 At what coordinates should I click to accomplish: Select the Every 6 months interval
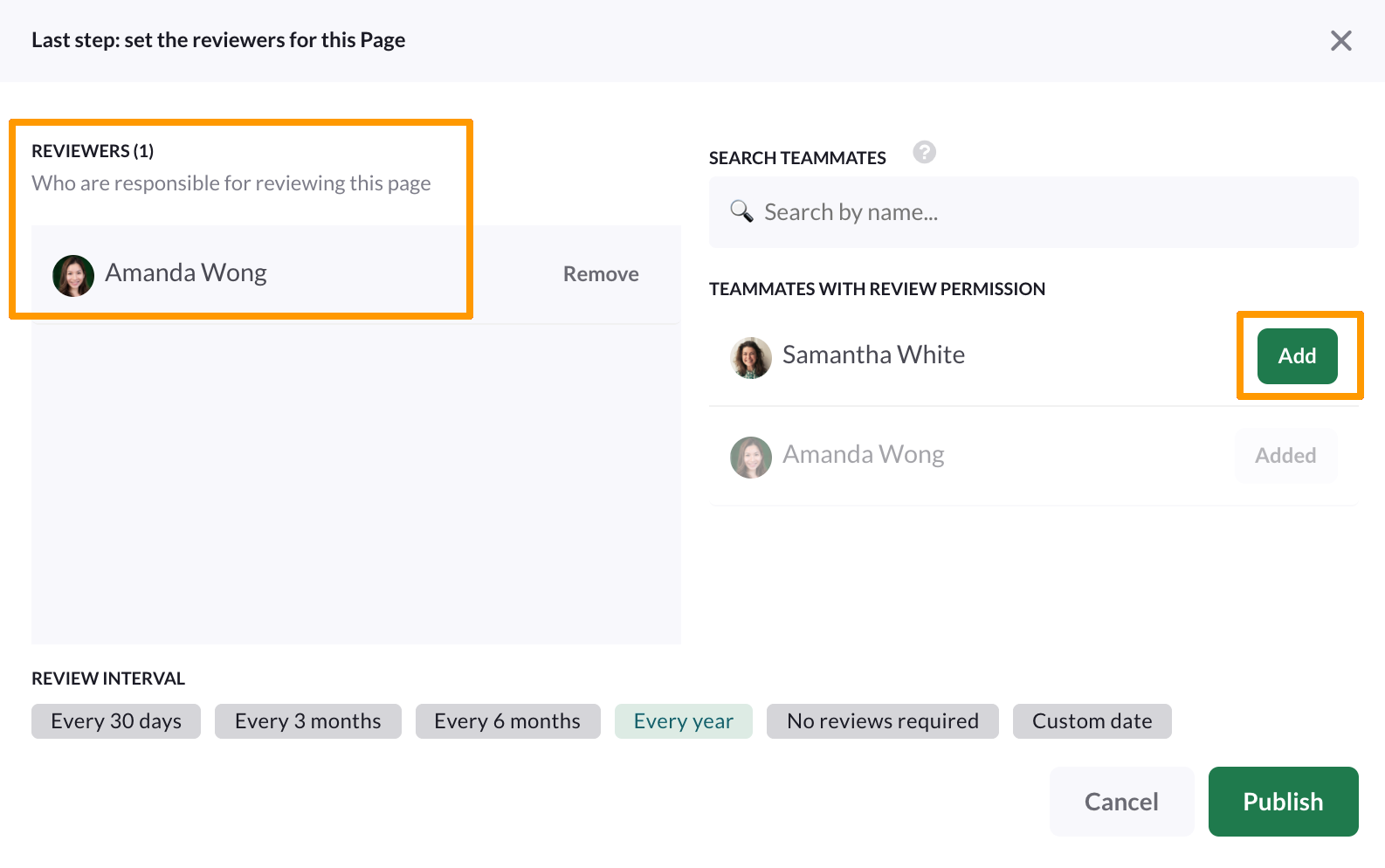(507, 721)
